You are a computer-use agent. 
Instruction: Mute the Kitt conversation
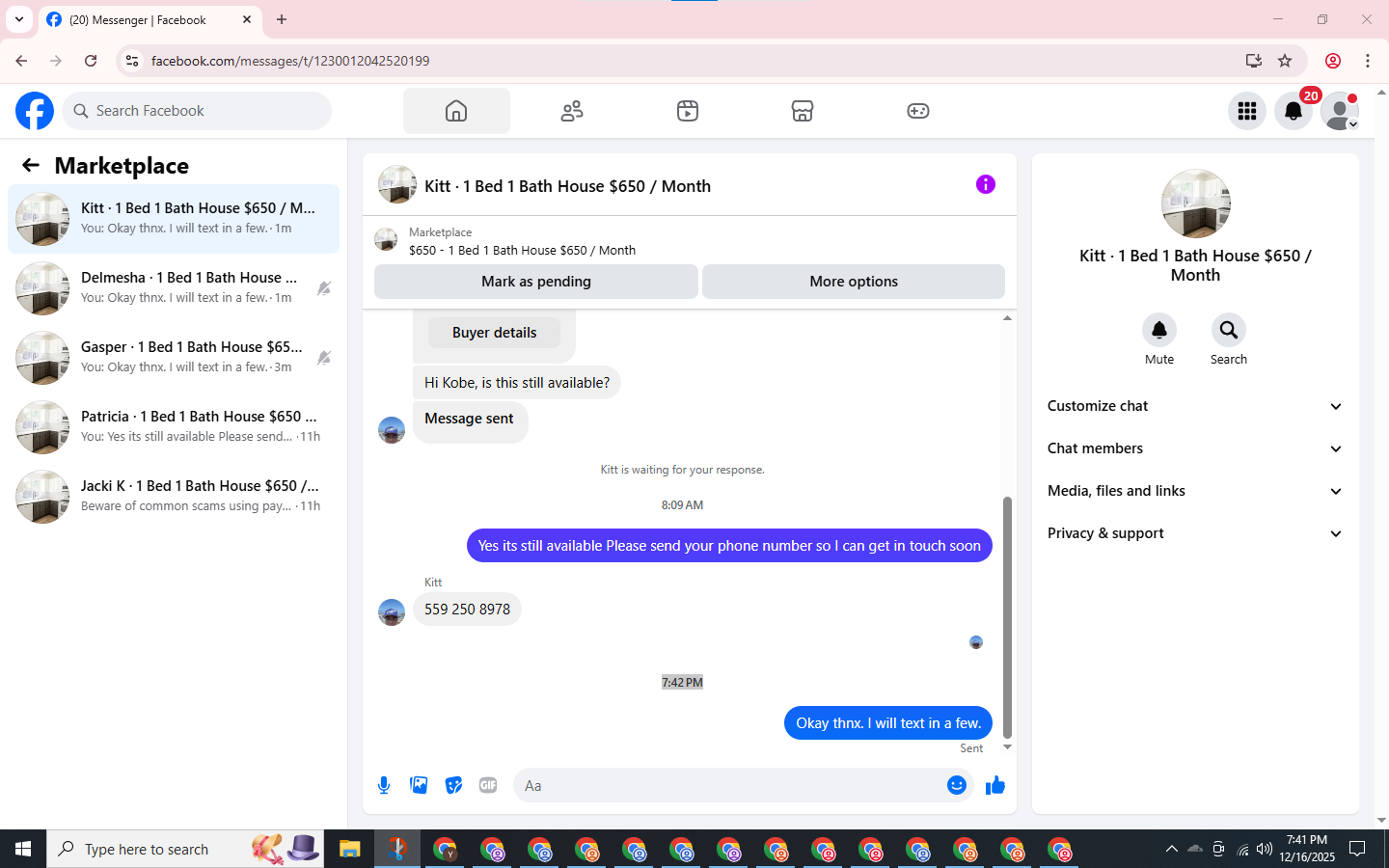pos(1159,330)
